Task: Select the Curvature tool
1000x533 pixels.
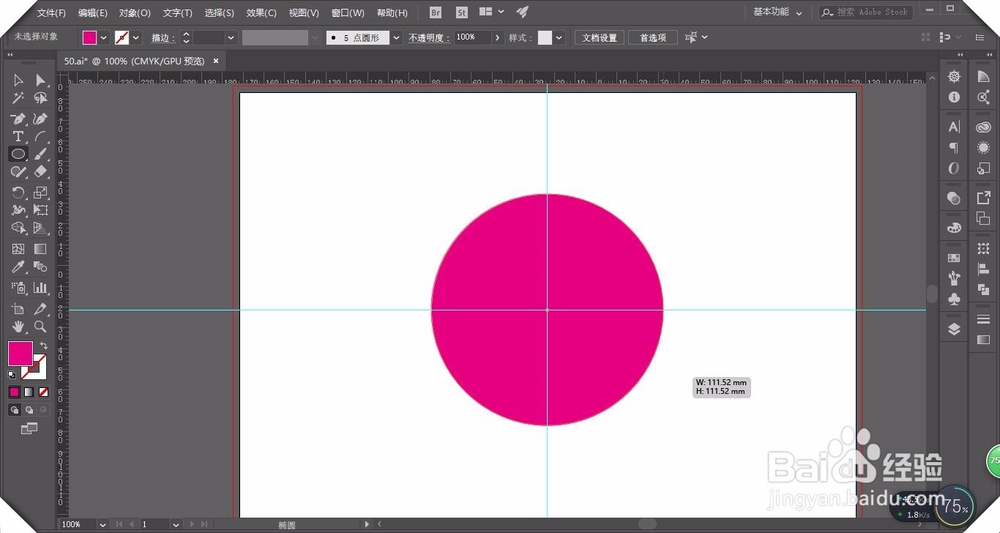Action: [40, 119]
